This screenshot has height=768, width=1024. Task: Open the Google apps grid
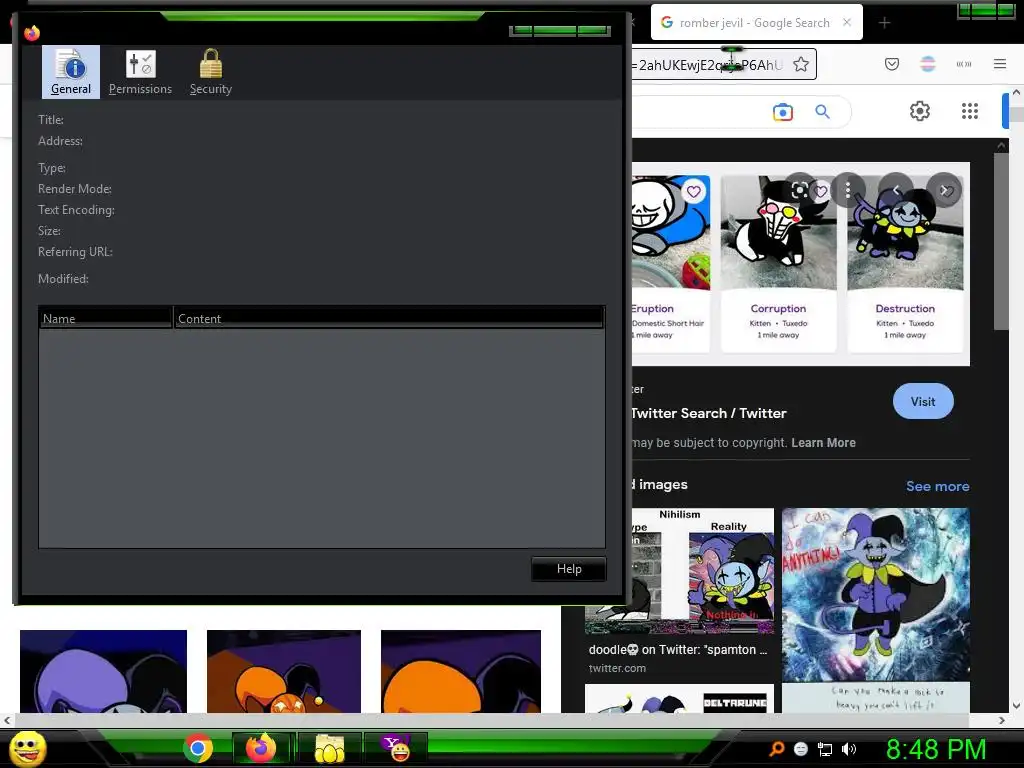[x=970, y=111]
